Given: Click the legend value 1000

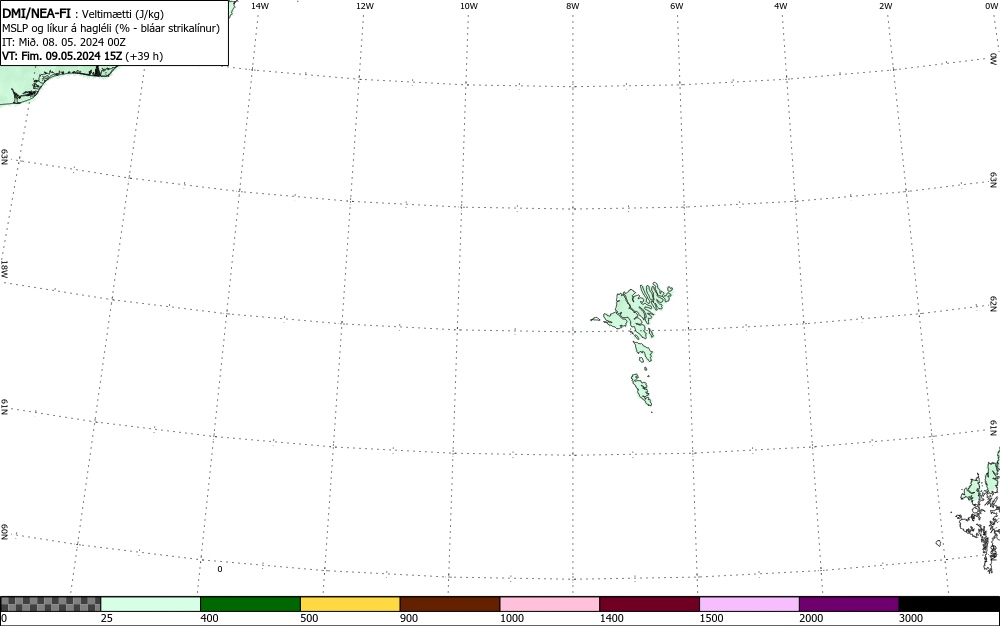Looking at the screenshot, I should pyautogui.click(x=511, y=618).
